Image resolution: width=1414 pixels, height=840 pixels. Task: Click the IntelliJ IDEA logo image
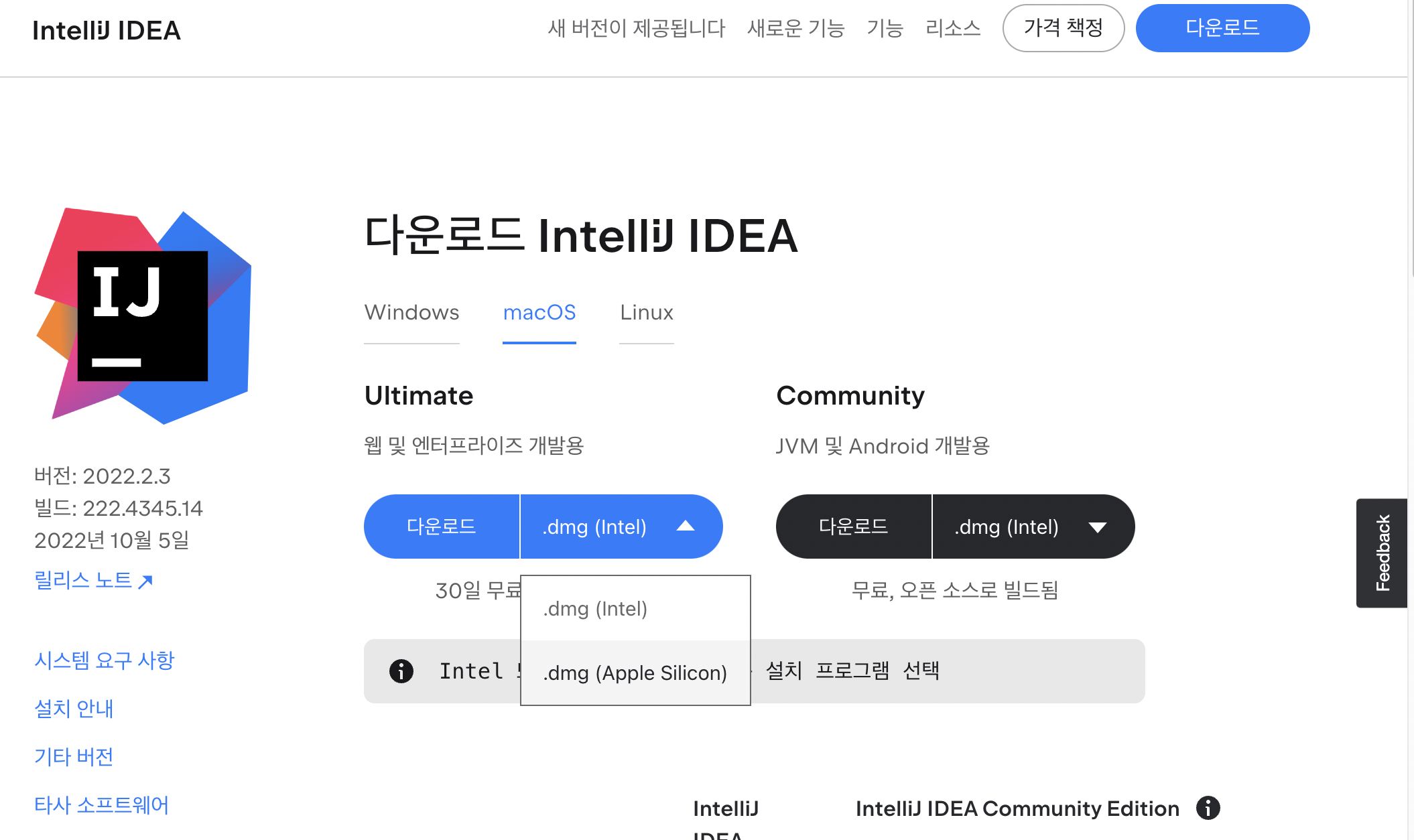pos(143,315)
